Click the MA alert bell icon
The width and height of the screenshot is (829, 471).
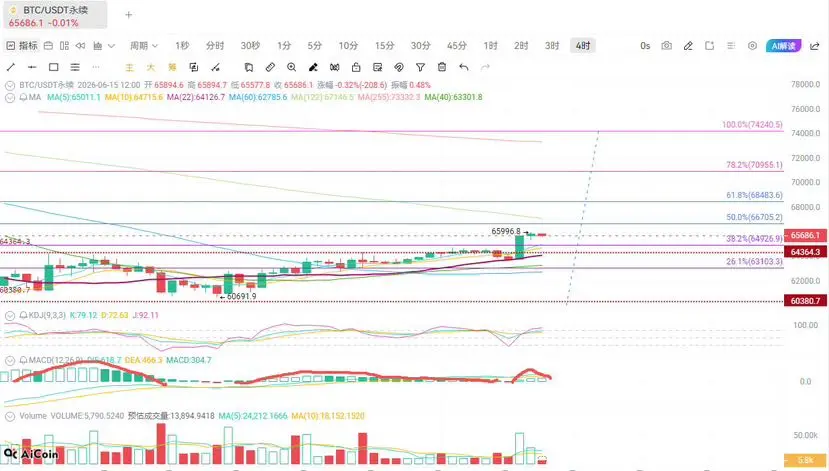coord(23,97)
